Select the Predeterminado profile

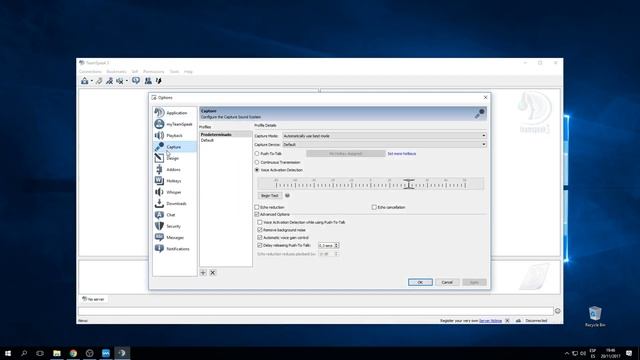tap(225, 135)
